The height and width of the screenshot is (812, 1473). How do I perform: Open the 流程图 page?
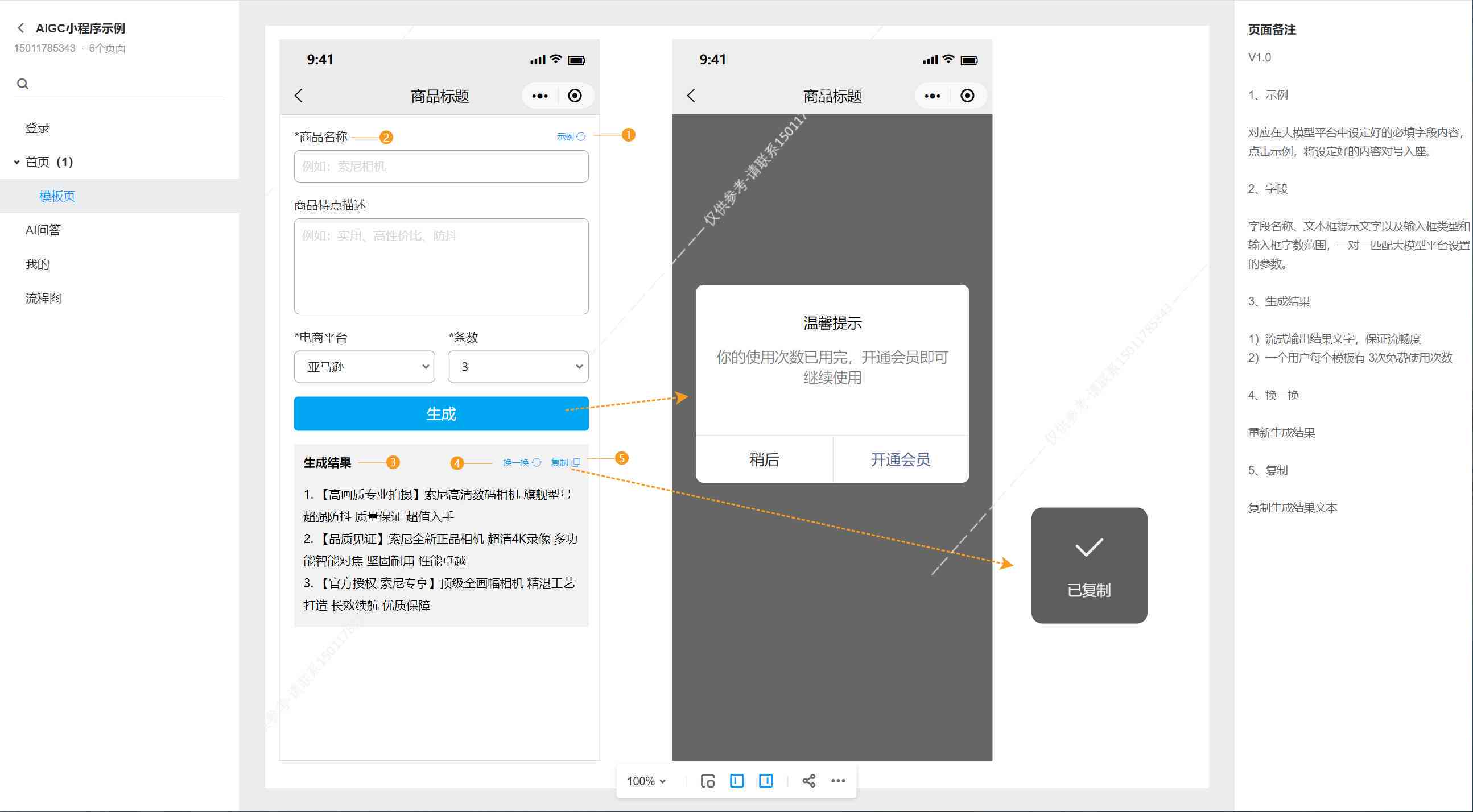[43, 299]
